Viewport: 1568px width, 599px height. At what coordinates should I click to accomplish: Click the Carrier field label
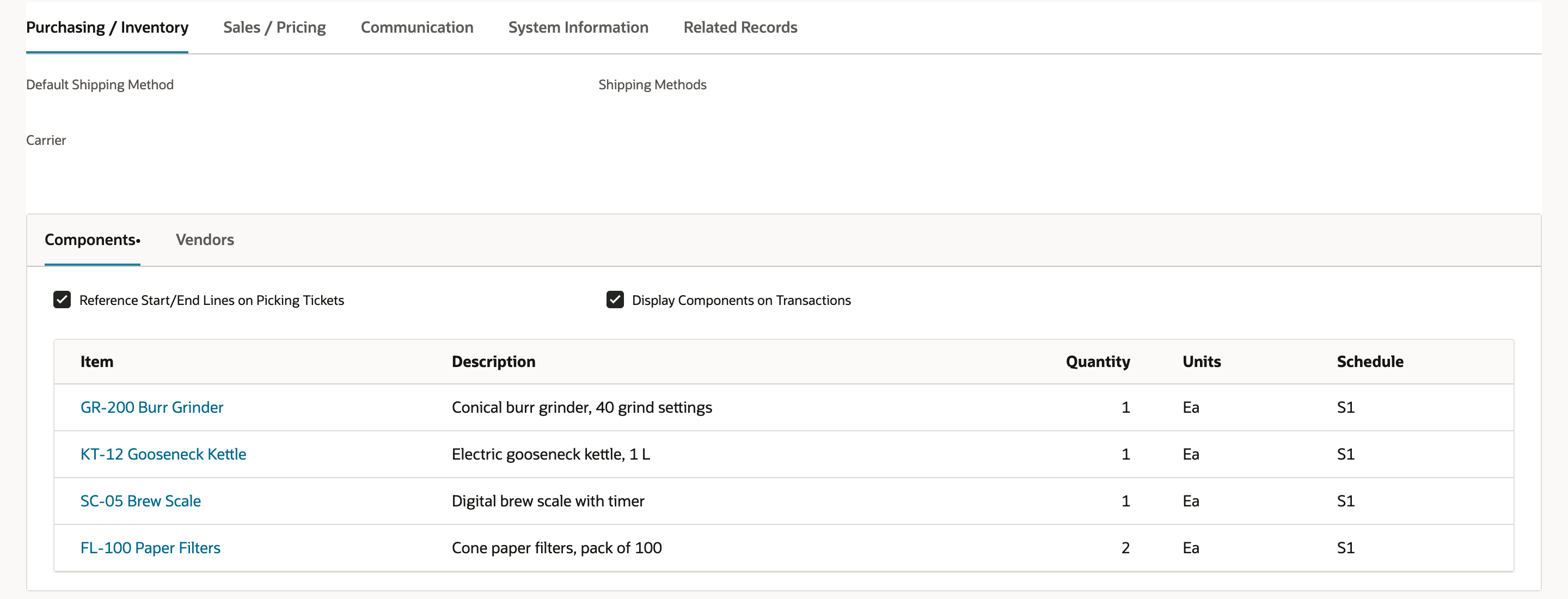point(46,140)
